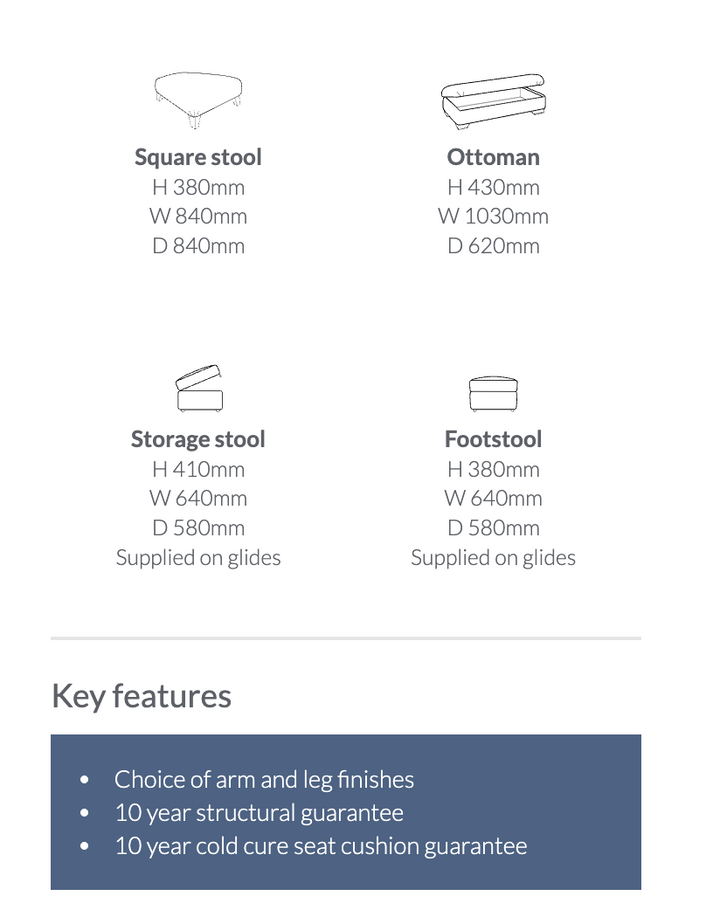Click Footstool depth D 580mm

493,528
